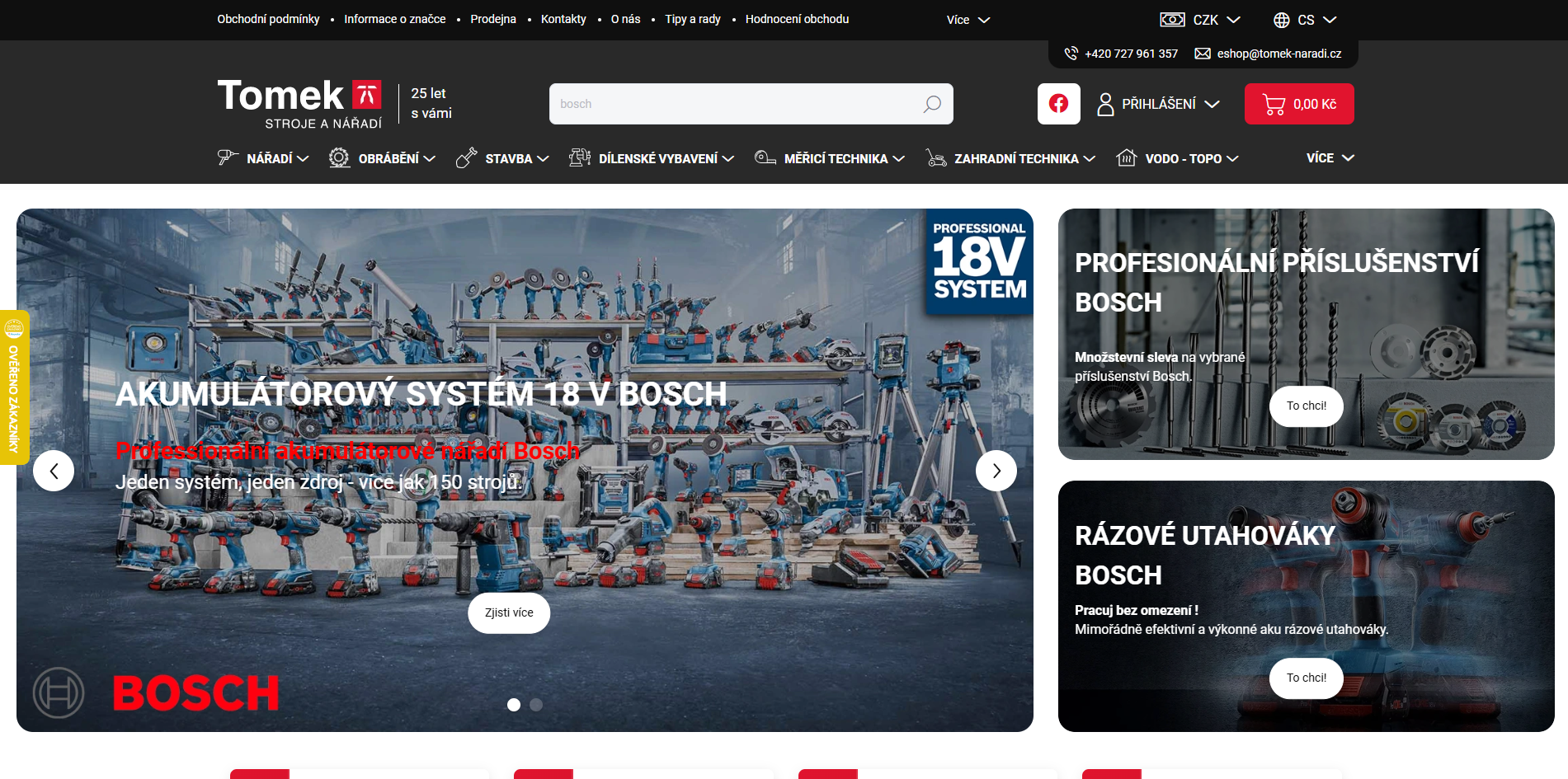Click the currency banknote icon
Image resolution: width=1568 pixels, height=779 pixels.
click(1172, 20)
